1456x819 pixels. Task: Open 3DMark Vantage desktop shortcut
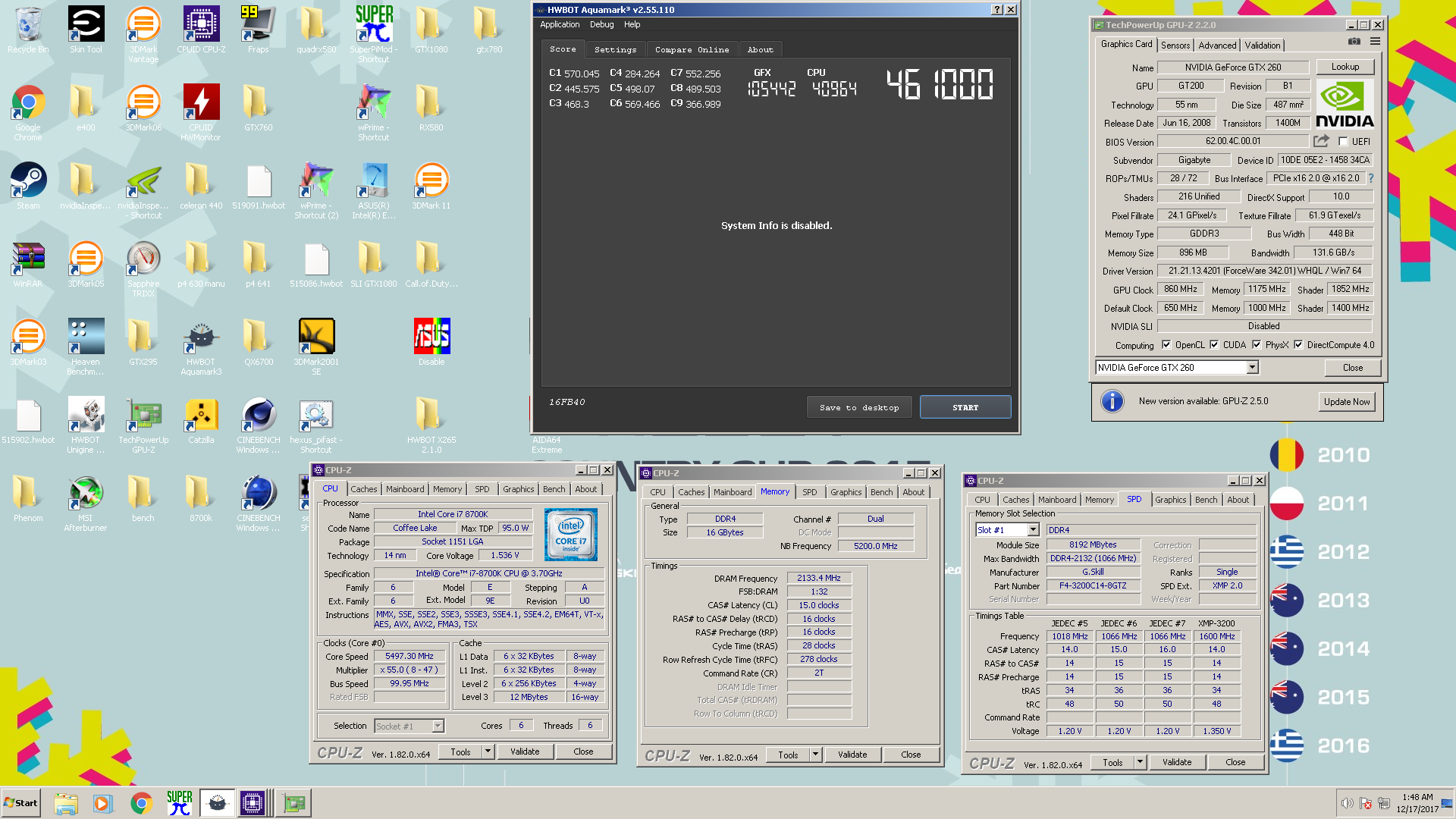143,33
